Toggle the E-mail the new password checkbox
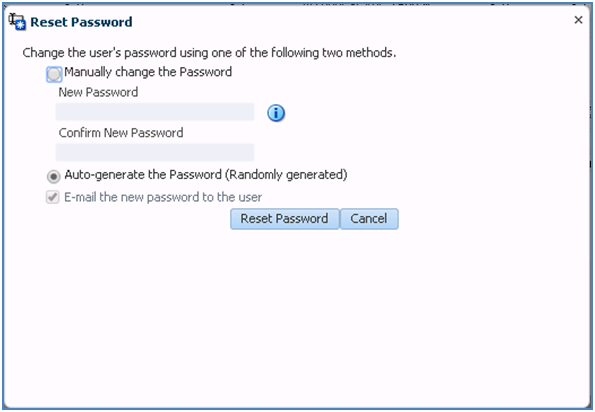595x412 pixels. (x=53, y=197)
